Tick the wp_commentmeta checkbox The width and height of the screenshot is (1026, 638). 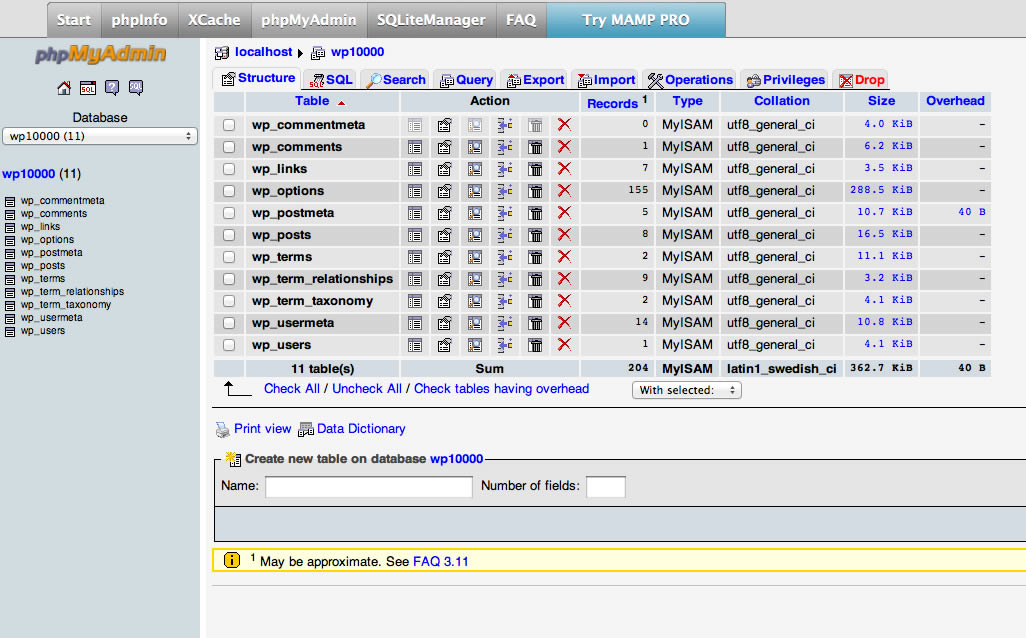click(x=229, y=125)
